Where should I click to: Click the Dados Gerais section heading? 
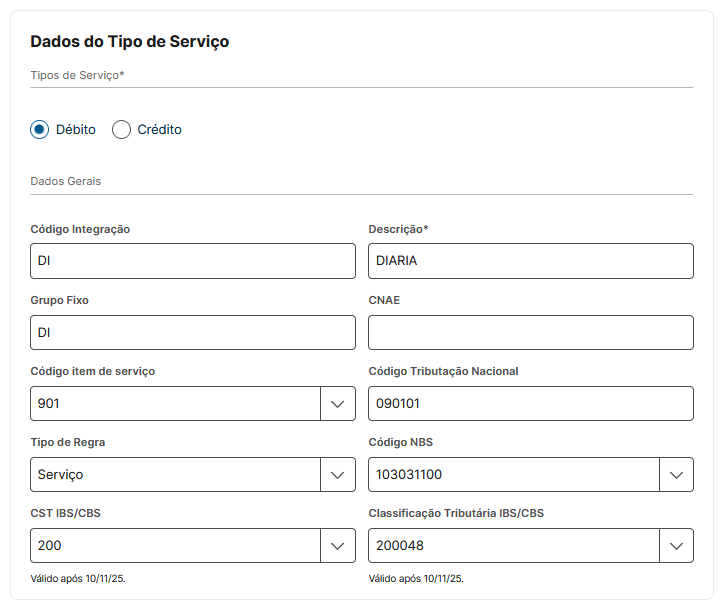click(66, 181)
